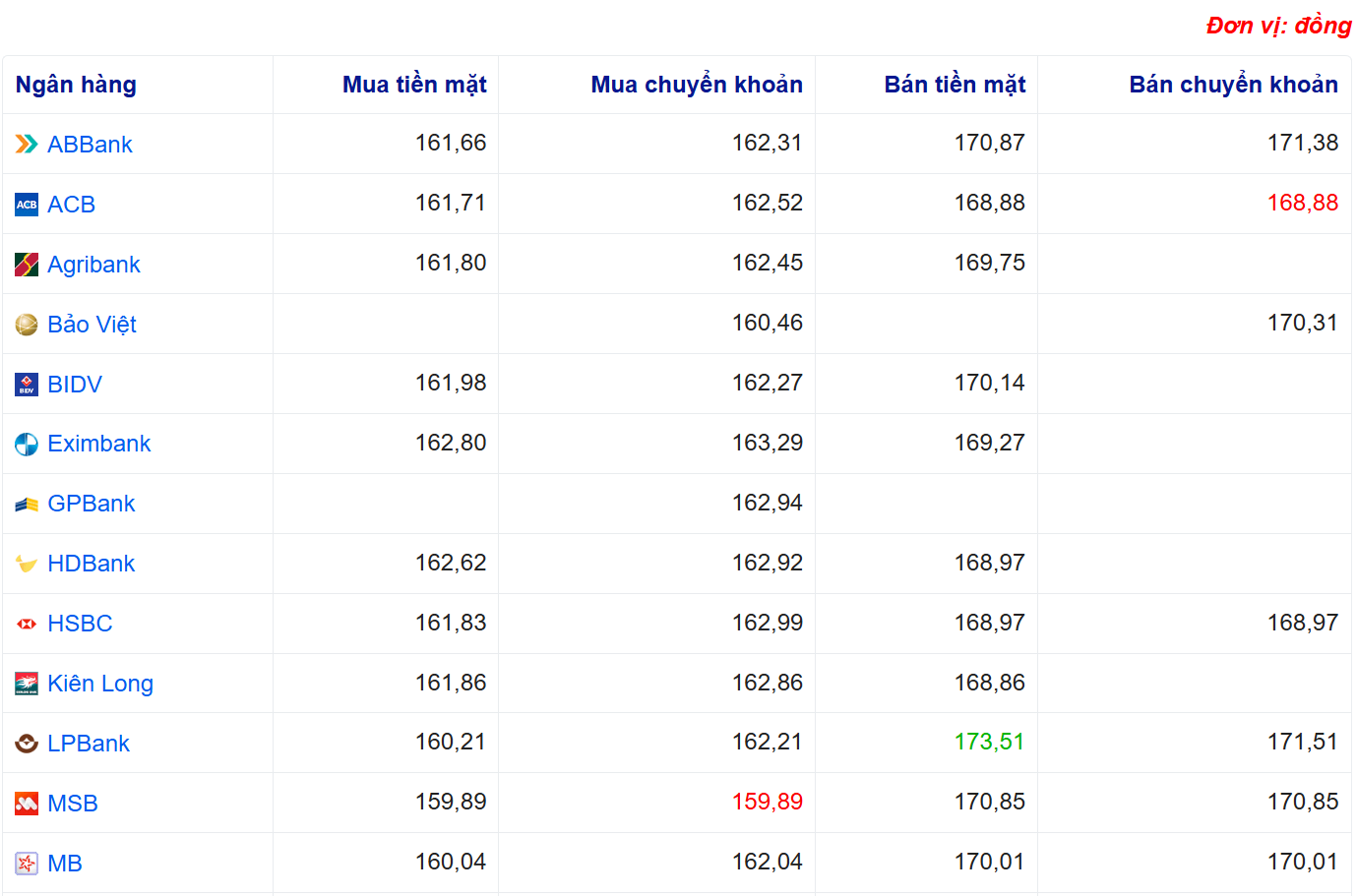
Task: Sort by Mua tiền mặt column header
Action: point(414,85)
